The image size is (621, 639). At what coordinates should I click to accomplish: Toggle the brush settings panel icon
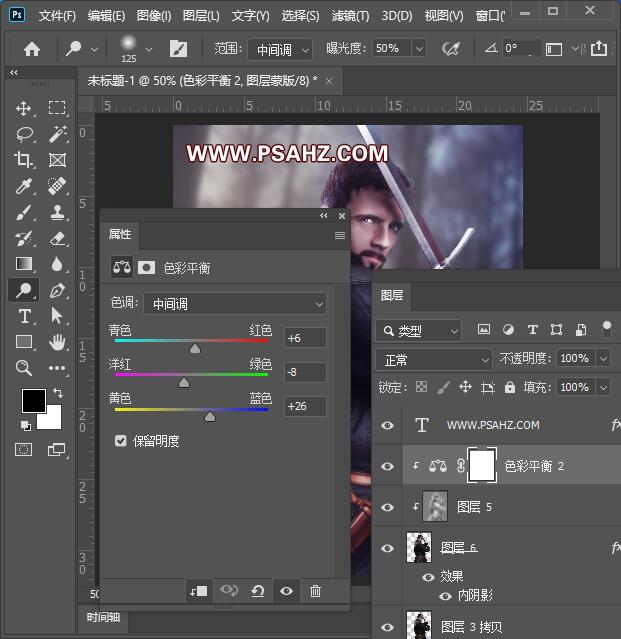click(x=178, y=49)
